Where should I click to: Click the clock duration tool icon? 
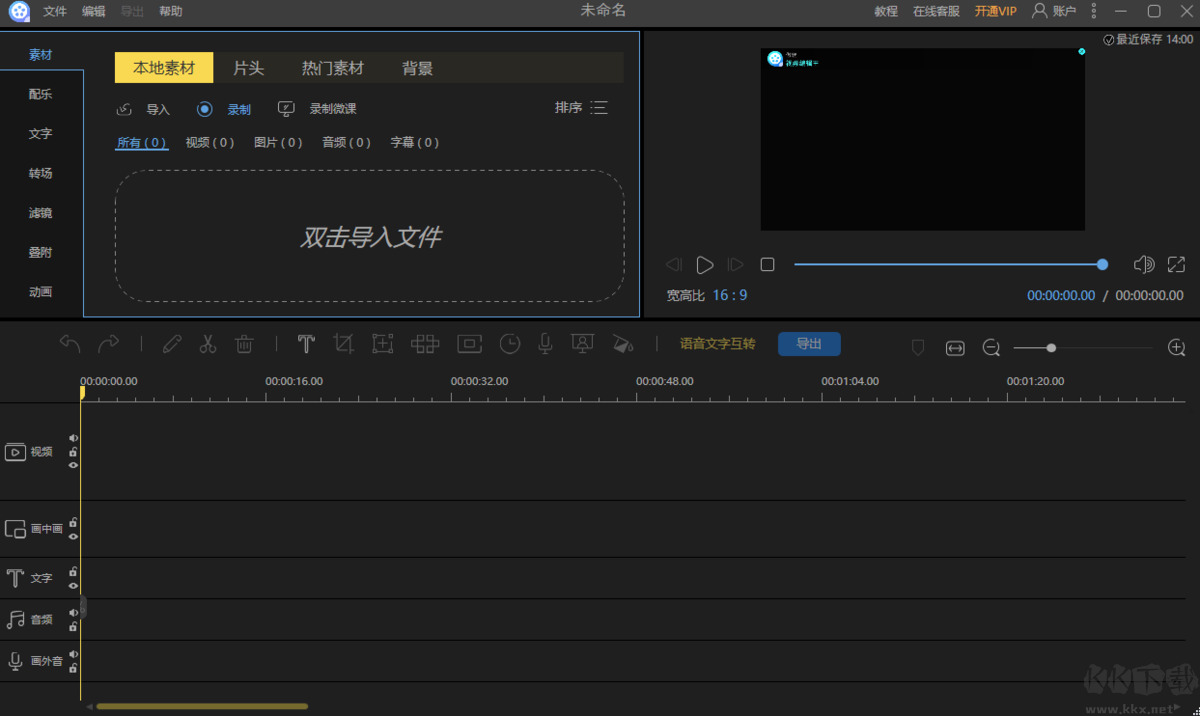(x=509, y=344)
